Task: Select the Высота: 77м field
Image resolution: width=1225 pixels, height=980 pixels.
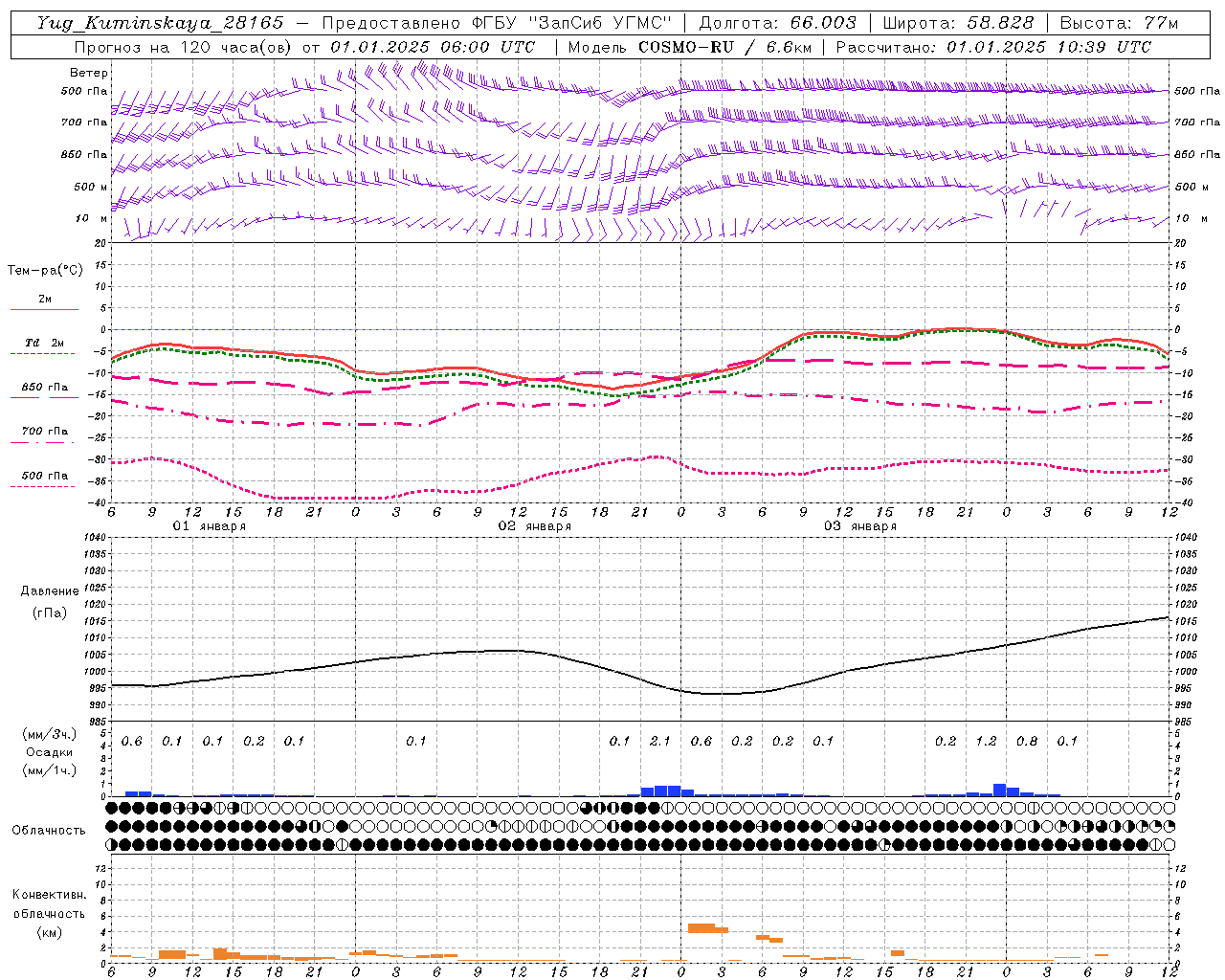Action: [x=1119, y=23]
